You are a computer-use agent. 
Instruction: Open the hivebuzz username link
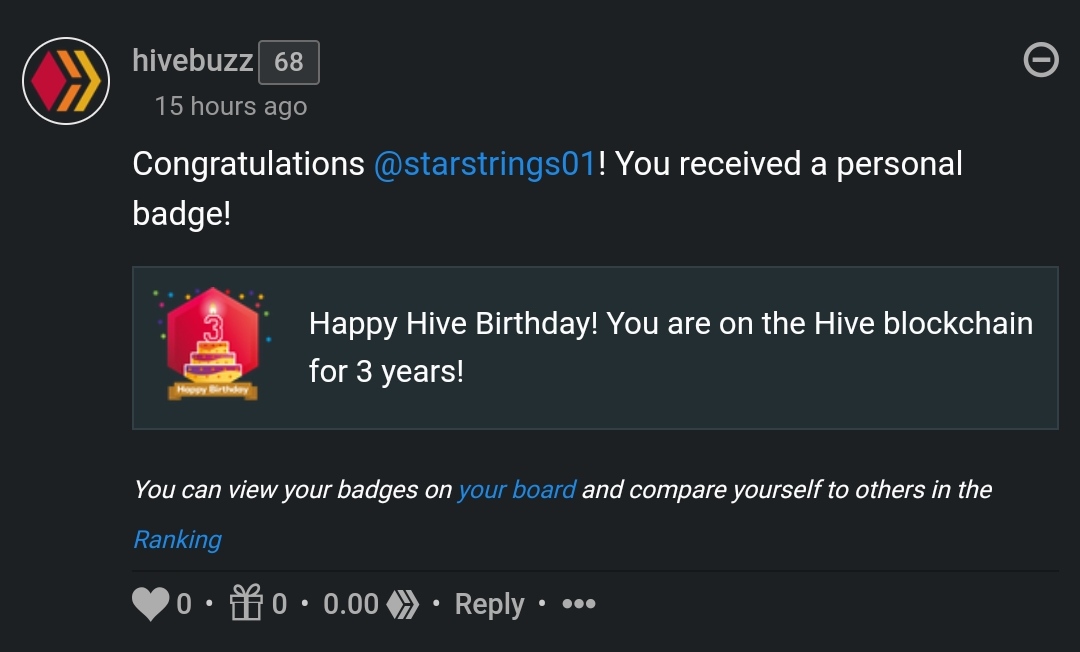[193, 61]
